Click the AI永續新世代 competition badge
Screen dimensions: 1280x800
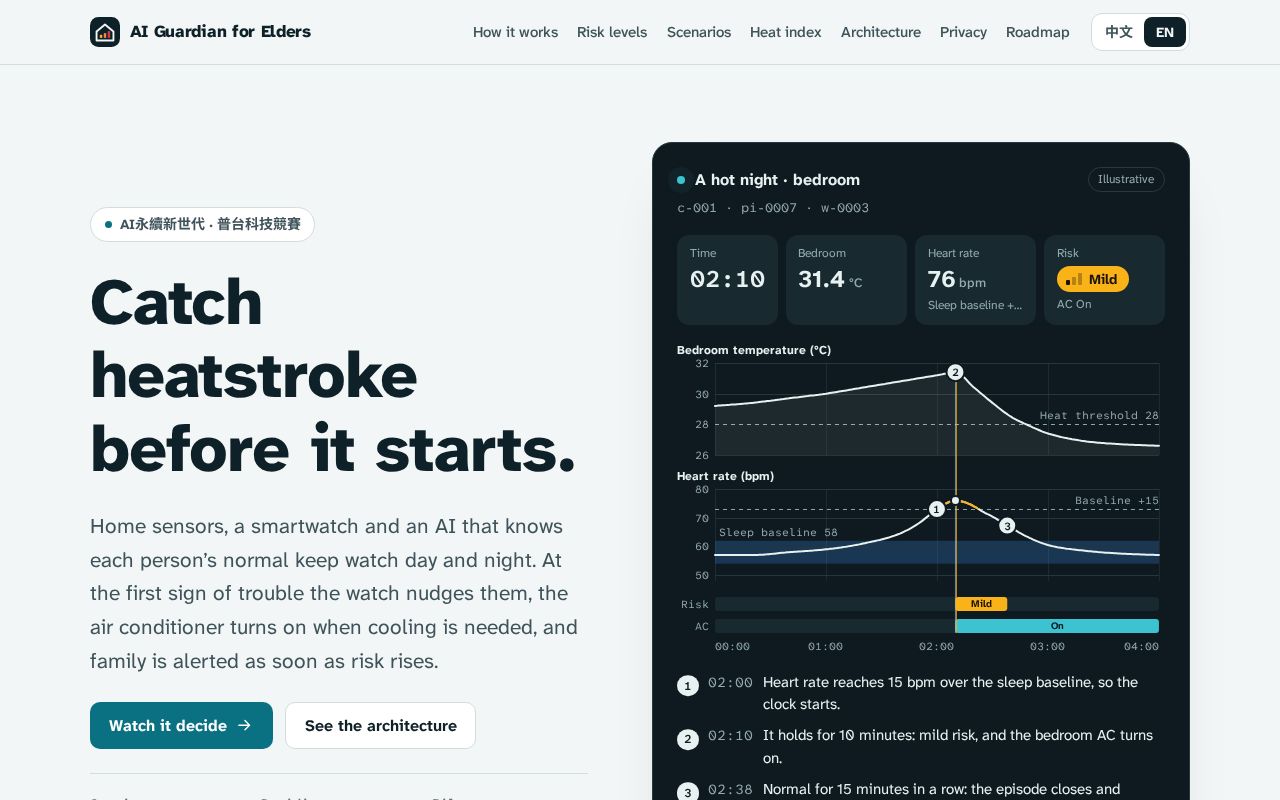(202, 224)
